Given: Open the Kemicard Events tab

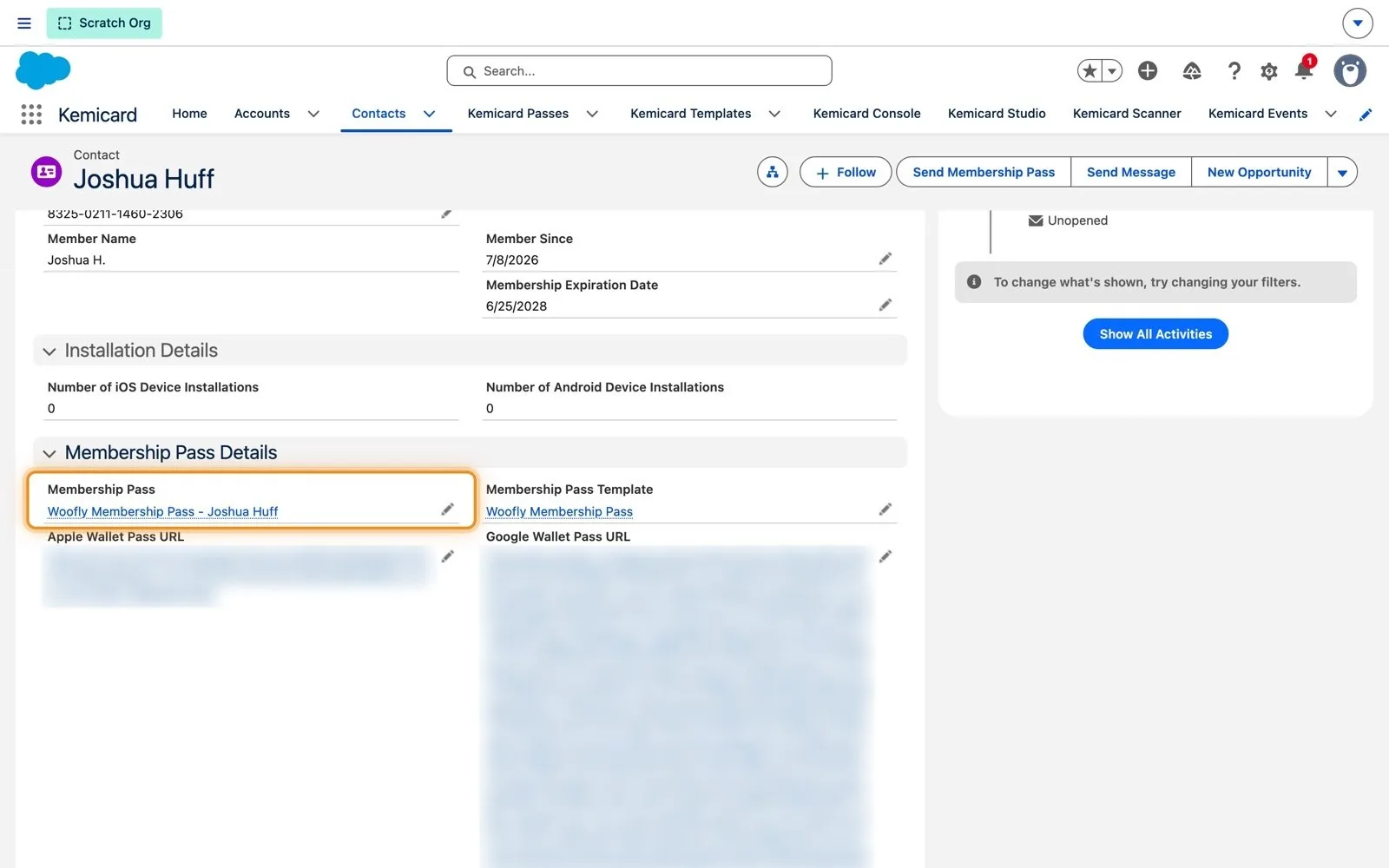Looking at the screenshot, I should tap(1258, 114).
